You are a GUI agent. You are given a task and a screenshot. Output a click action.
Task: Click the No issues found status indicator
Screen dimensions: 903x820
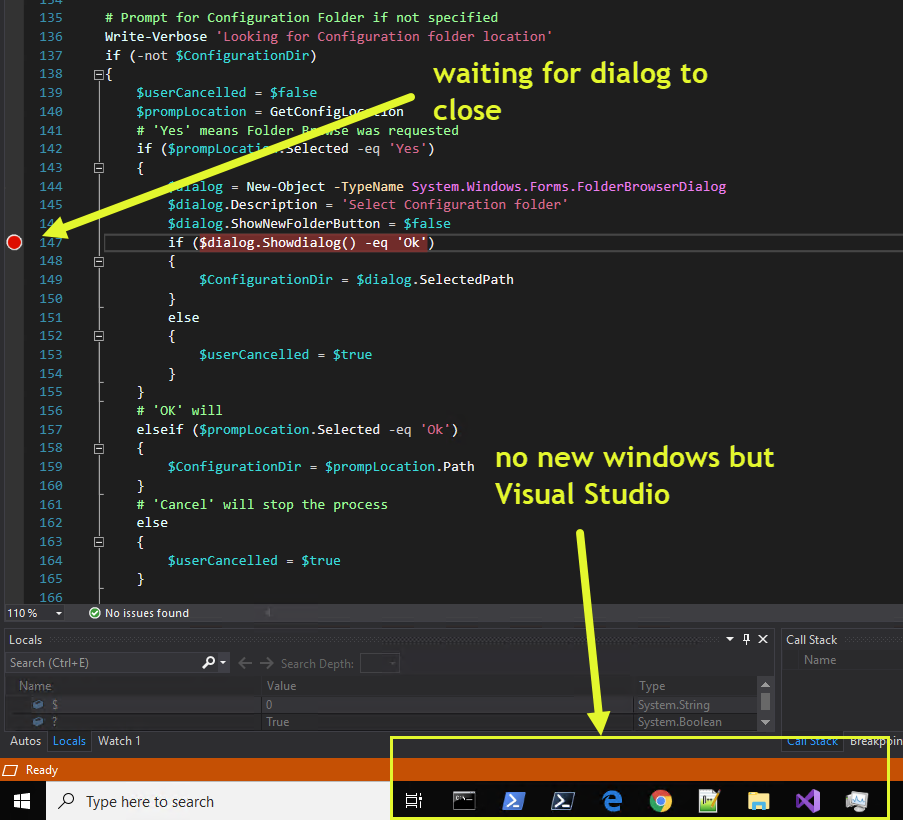pos(138,613)
